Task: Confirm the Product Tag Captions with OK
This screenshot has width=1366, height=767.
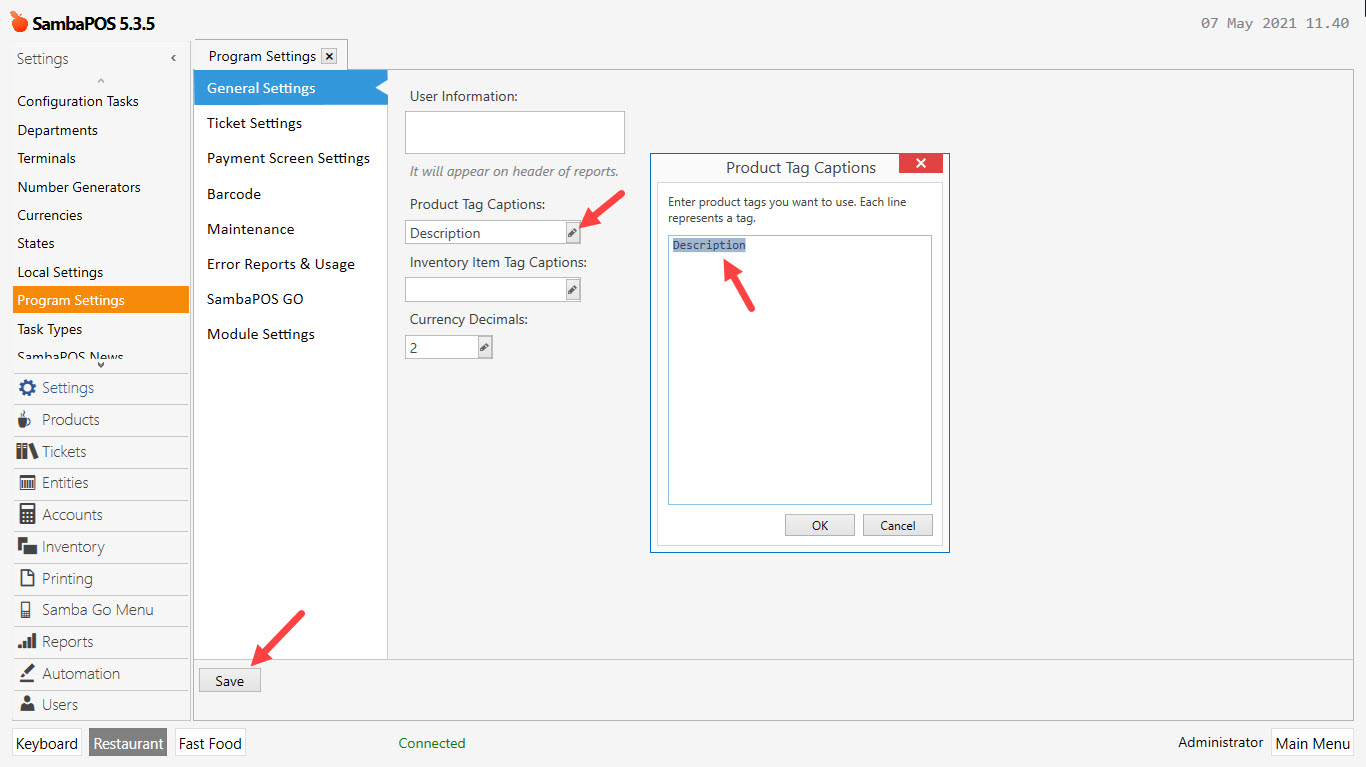Action: click(819, 524)
